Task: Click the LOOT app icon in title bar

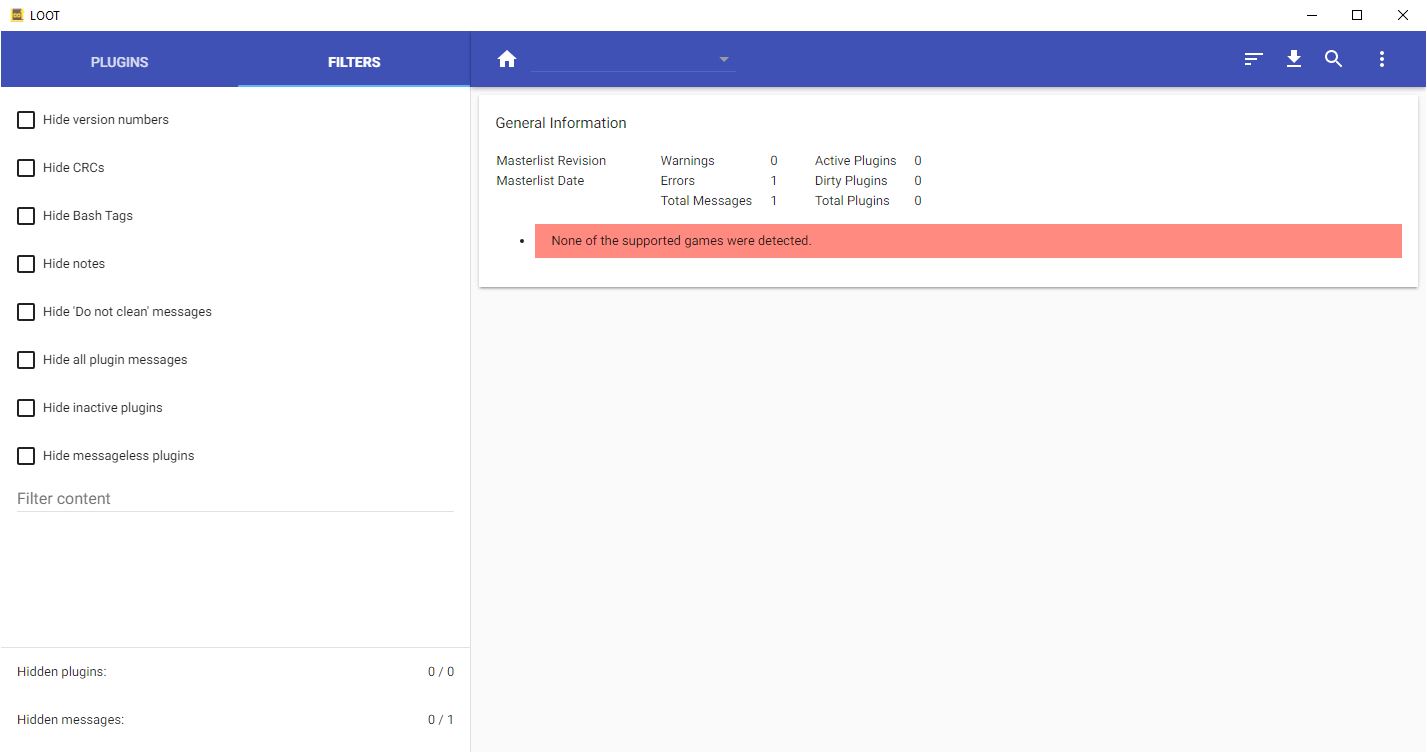Action: [16, 15]
